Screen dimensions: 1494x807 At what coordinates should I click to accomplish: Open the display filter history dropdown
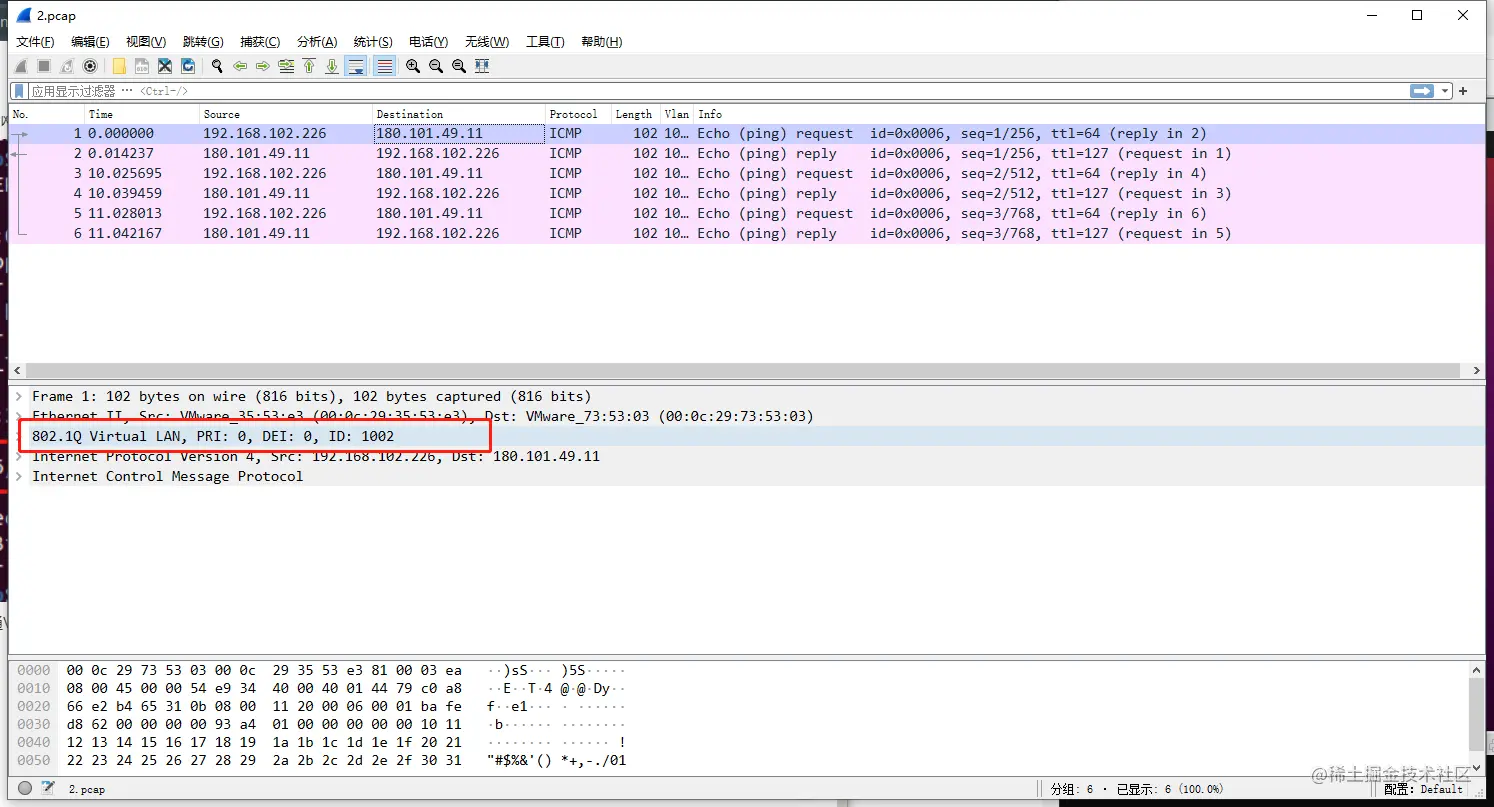pos(1445,91)
